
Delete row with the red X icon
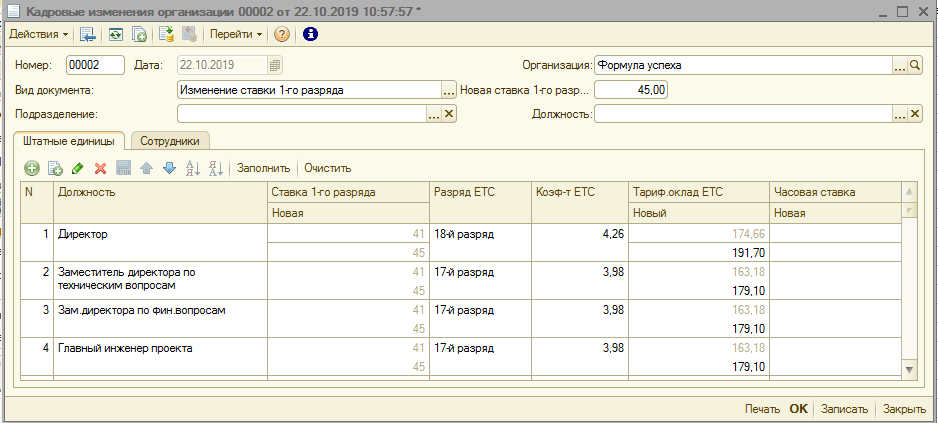[x=100, y=168]
